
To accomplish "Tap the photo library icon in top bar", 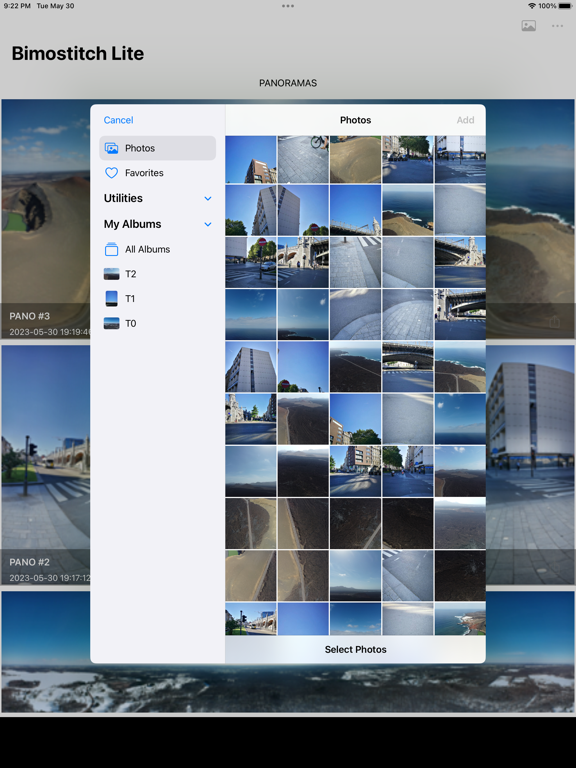I will point(528,26).
